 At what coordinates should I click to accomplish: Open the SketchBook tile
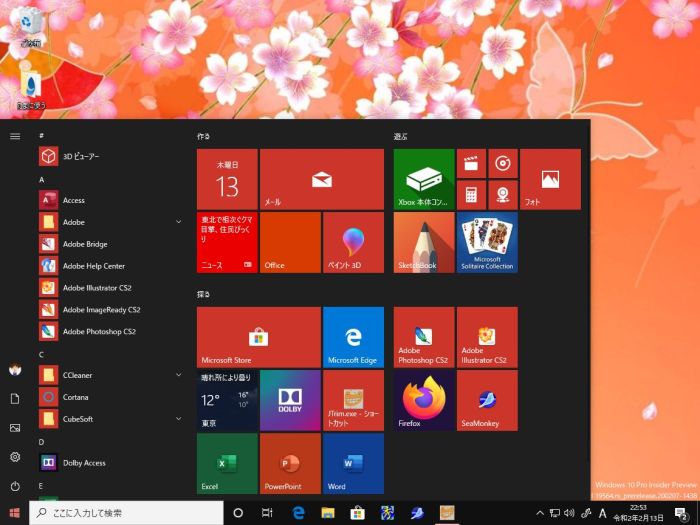click(x=424, y=242)
